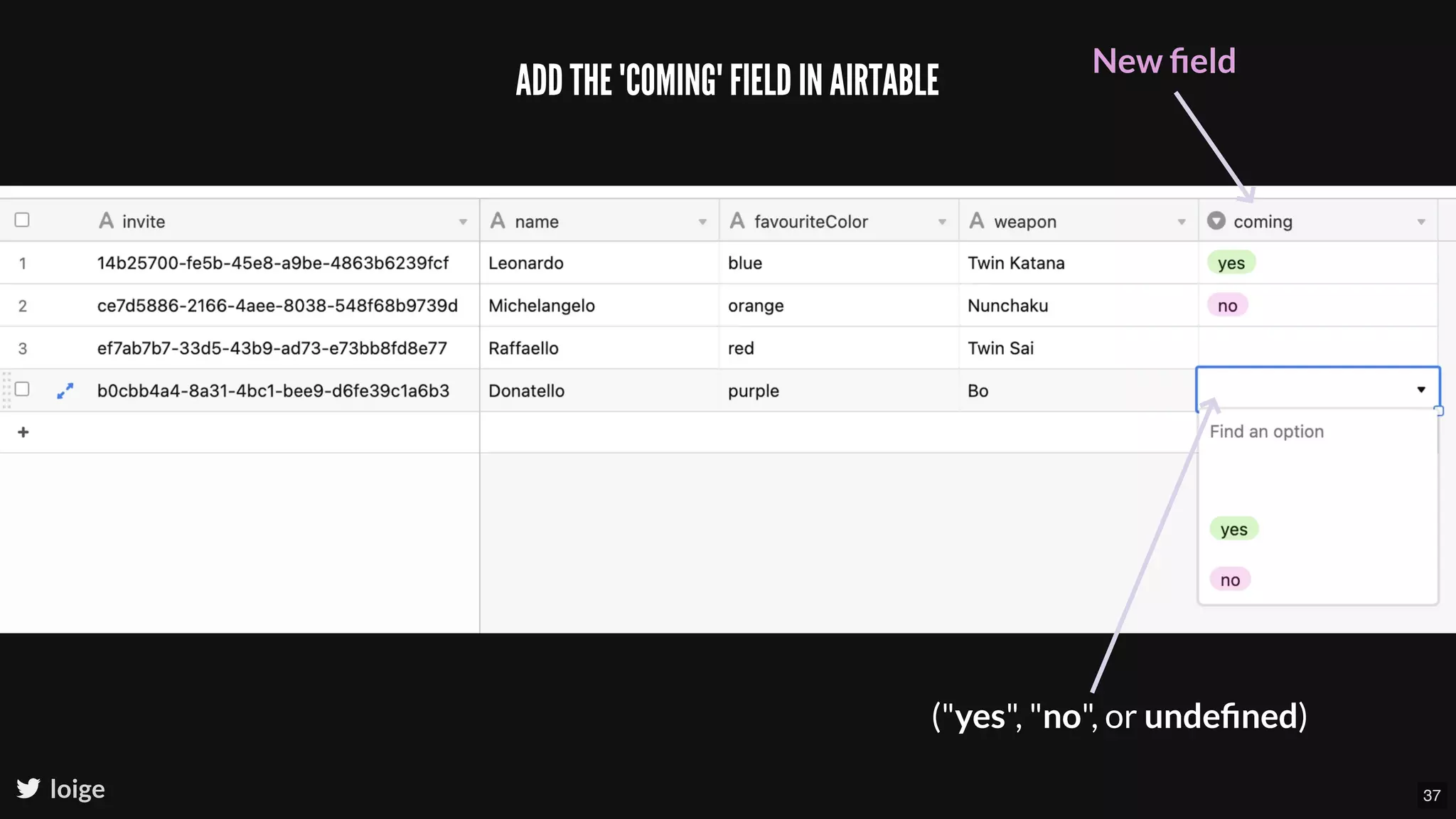
Task: Add a new row with the plus icon
Action: (23, 432)
